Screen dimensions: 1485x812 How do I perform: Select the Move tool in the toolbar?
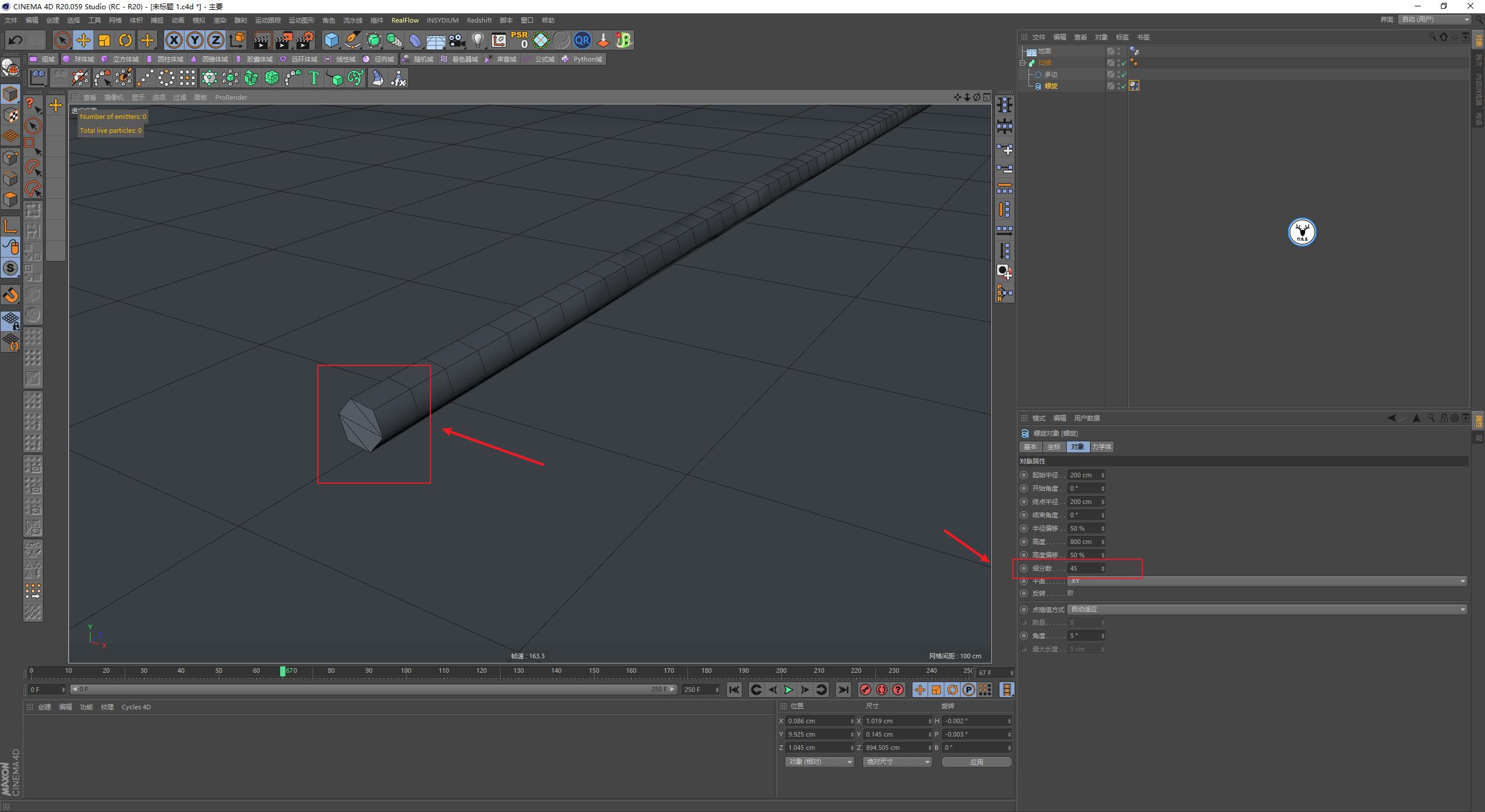(x=84, y=40)
